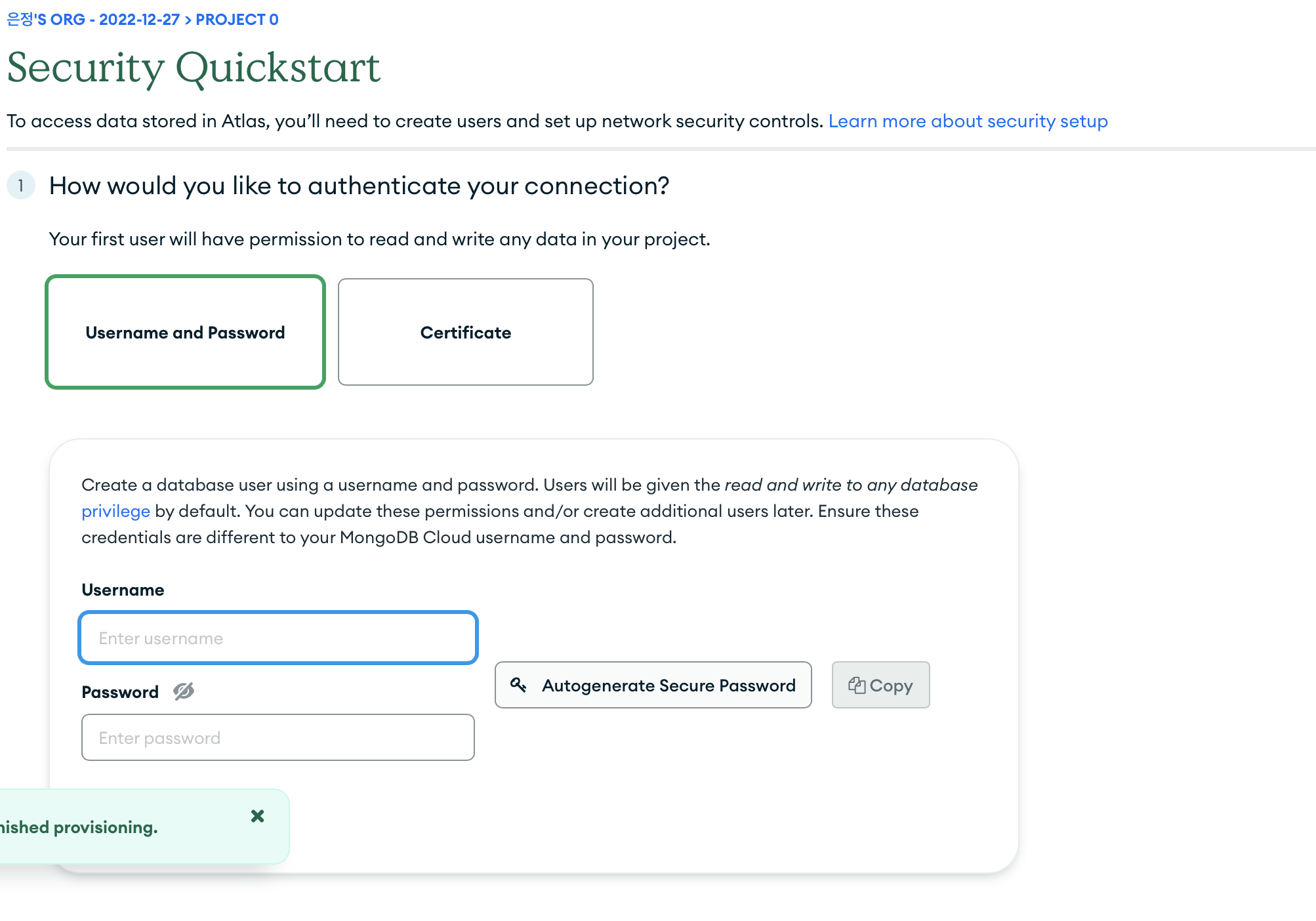Click the Security Quickstart heading

pos(194,68)
